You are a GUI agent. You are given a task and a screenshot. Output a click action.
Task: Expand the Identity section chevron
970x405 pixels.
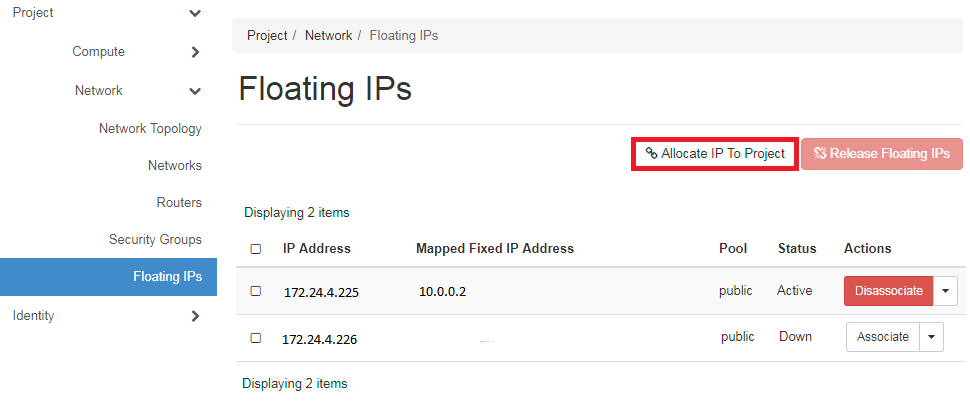pos(195,316)
